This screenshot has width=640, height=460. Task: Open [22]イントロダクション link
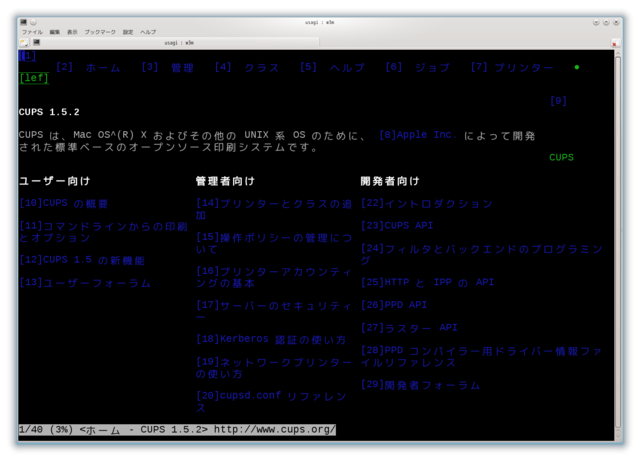tap(427, 203)
